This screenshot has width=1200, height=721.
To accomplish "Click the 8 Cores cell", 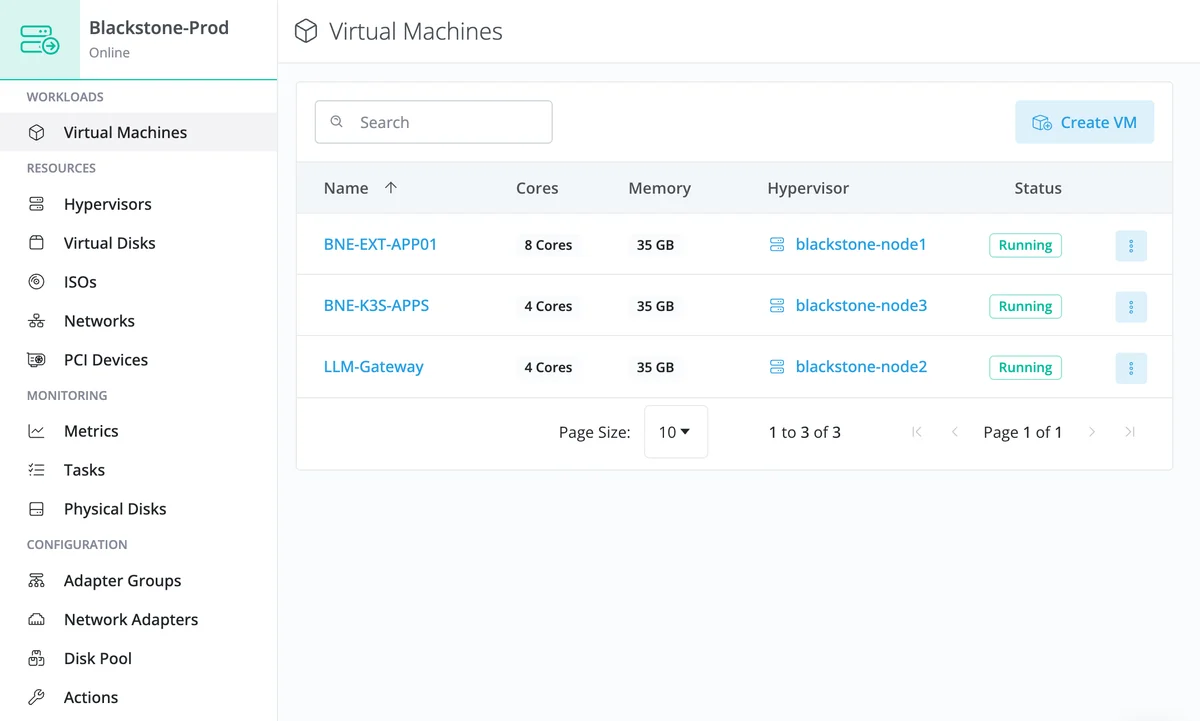I will click(x=548, y=245).
